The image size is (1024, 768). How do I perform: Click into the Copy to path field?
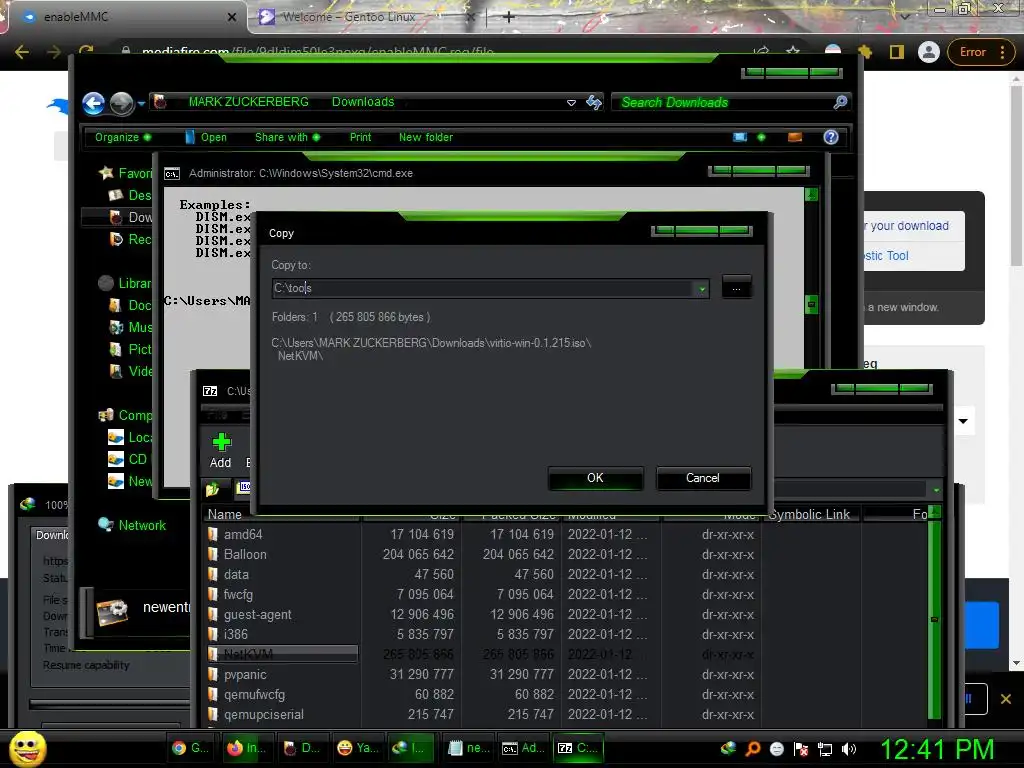tap(483, 288)
